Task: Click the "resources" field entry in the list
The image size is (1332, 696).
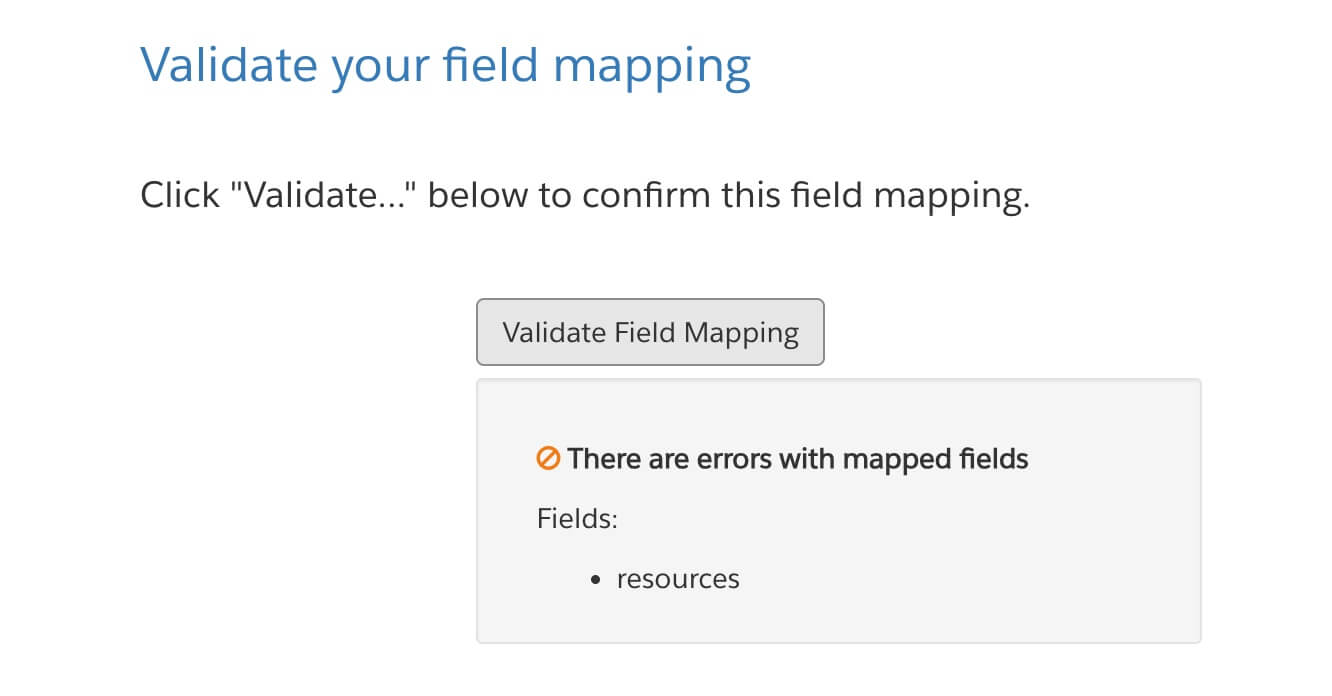Action: point(678,579)
